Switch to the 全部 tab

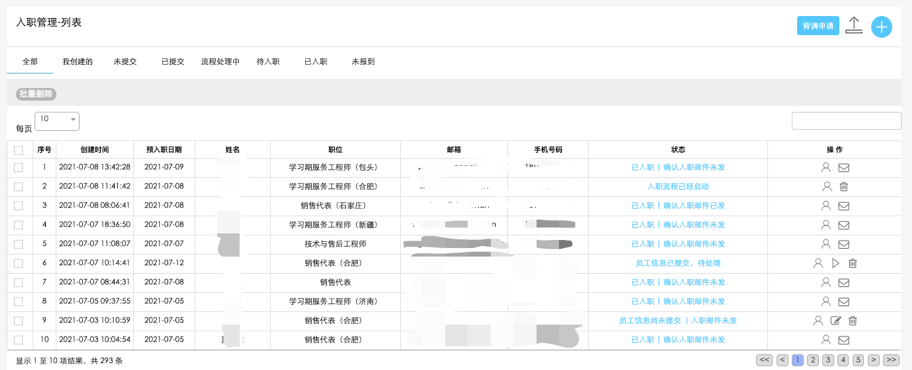tap(30, 61)
